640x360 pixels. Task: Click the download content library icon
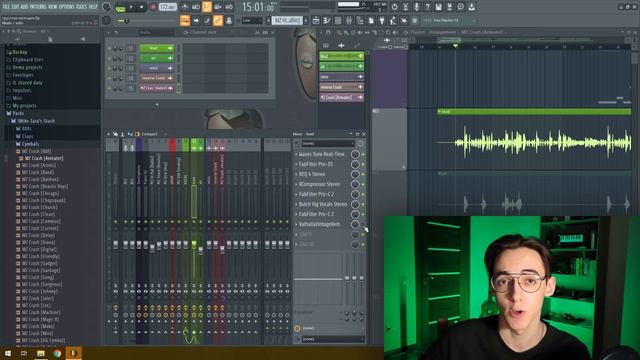pyautogui.click(x=471, y=7)
